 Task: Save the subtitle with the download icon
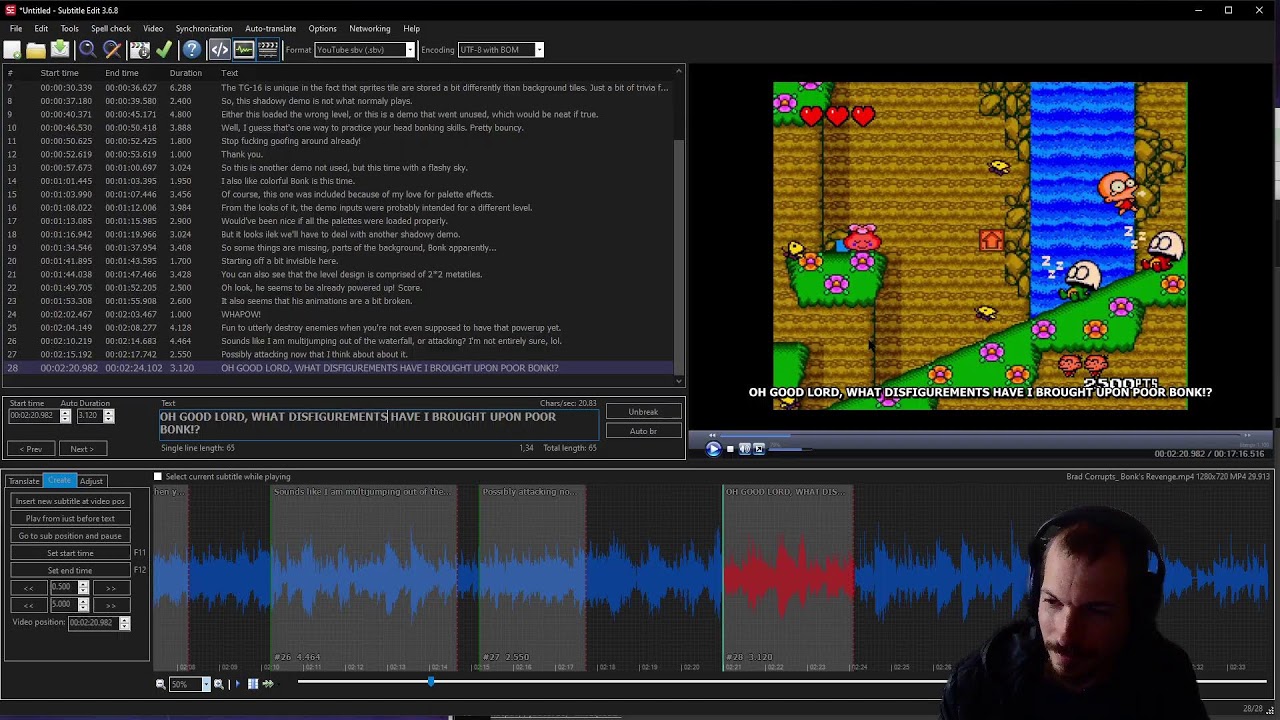(x=60, y=49)
